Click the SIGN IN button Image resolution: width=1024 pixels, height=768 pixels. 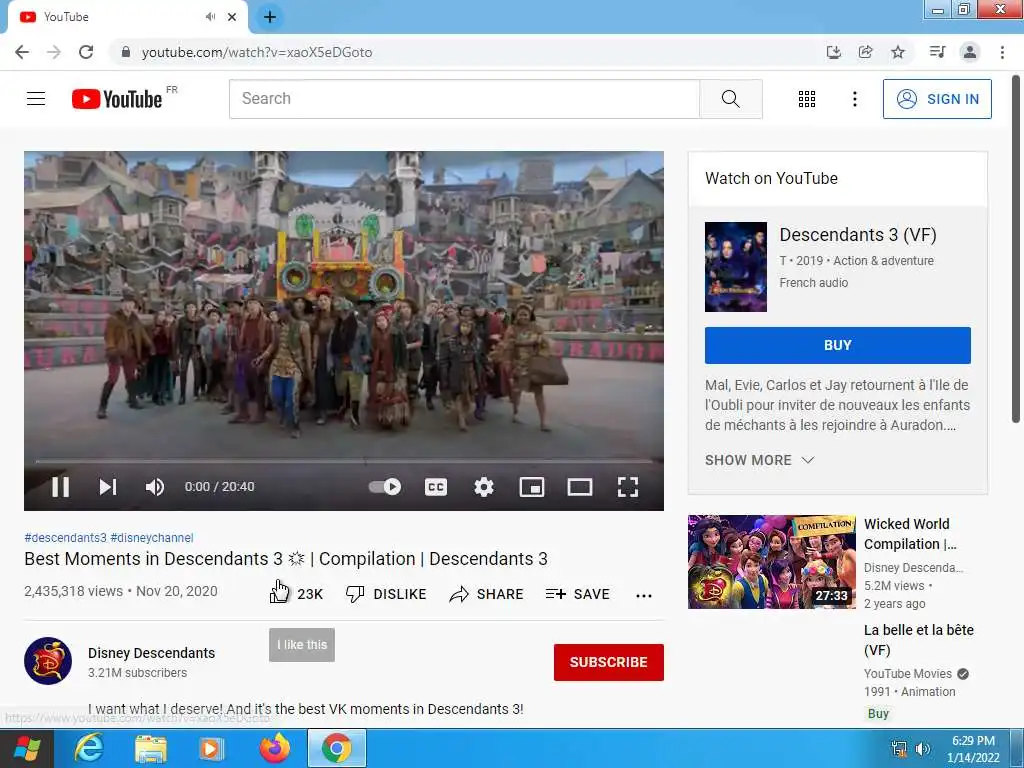pos(937,99)
